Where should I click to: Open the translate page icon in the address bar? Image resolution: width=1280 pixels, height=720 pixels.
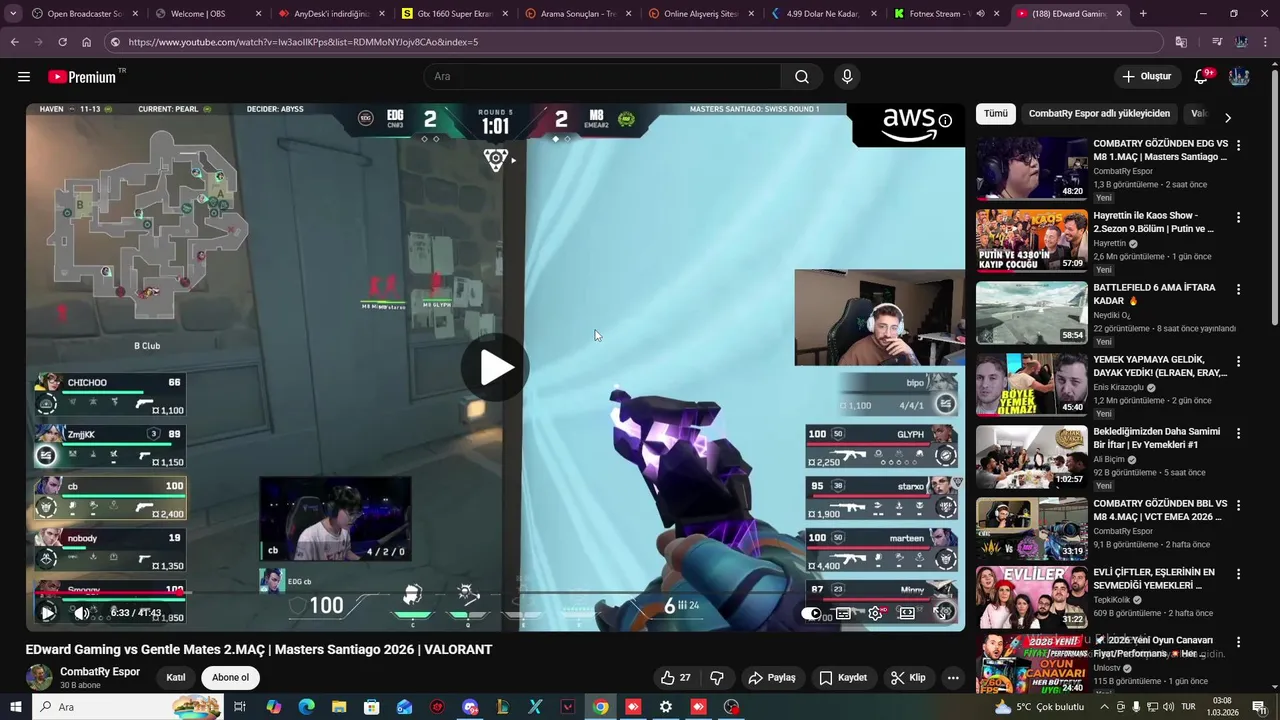point(1181,42)
